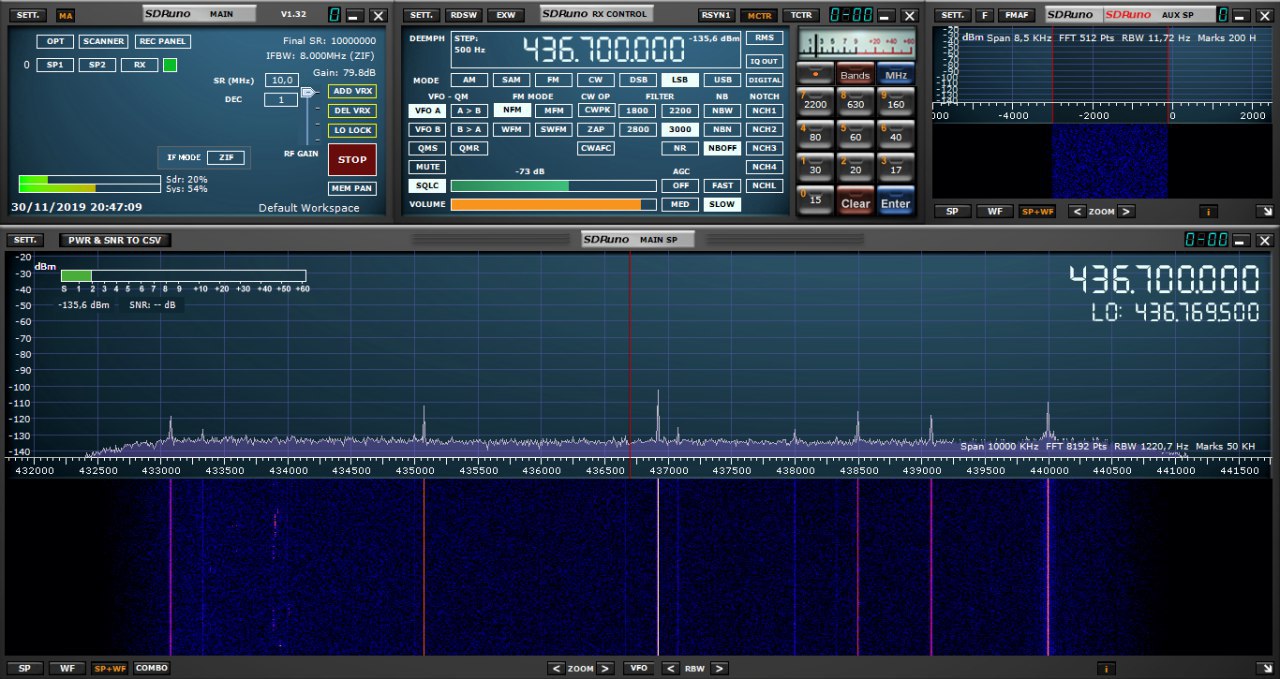Viewport: 1280px width, 679px height.
Task: Click PWR & SNR TO CSV button
Action: 116,240
